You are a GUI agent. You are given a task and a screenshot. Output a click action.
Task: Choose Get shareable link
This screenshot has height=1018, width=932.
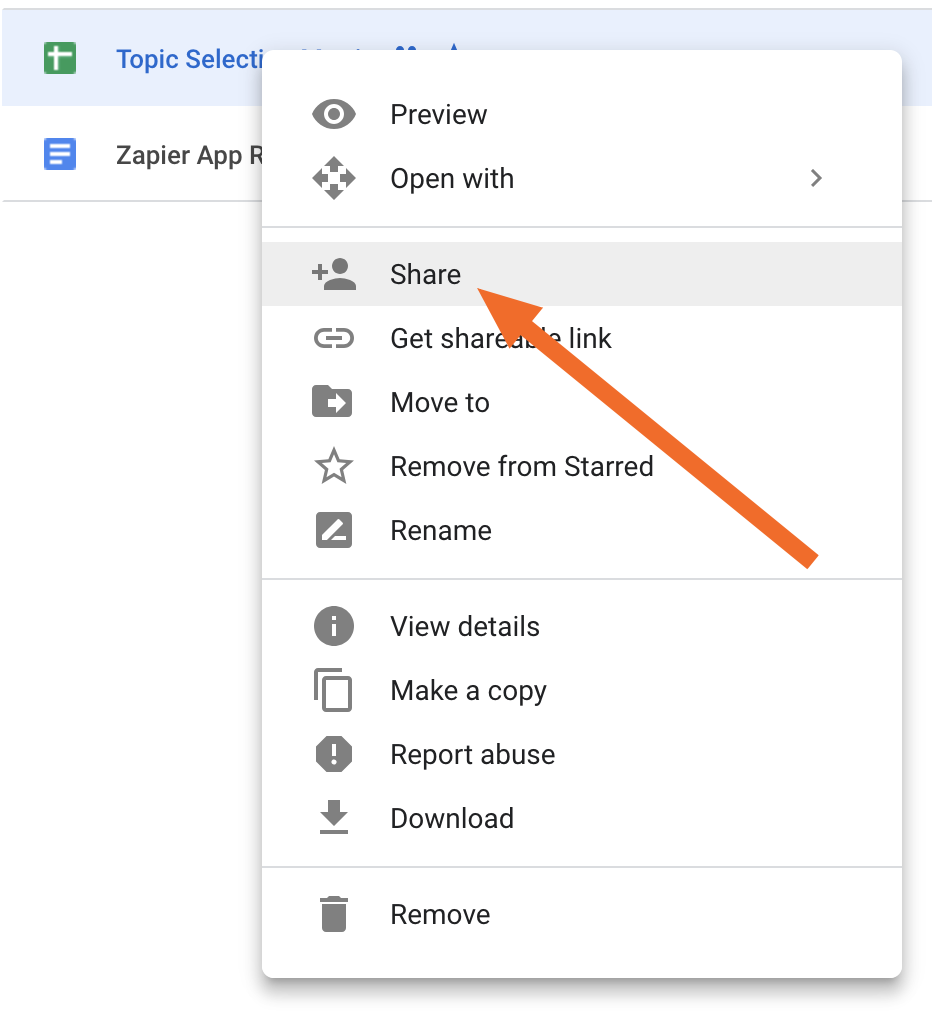(500, 339)
